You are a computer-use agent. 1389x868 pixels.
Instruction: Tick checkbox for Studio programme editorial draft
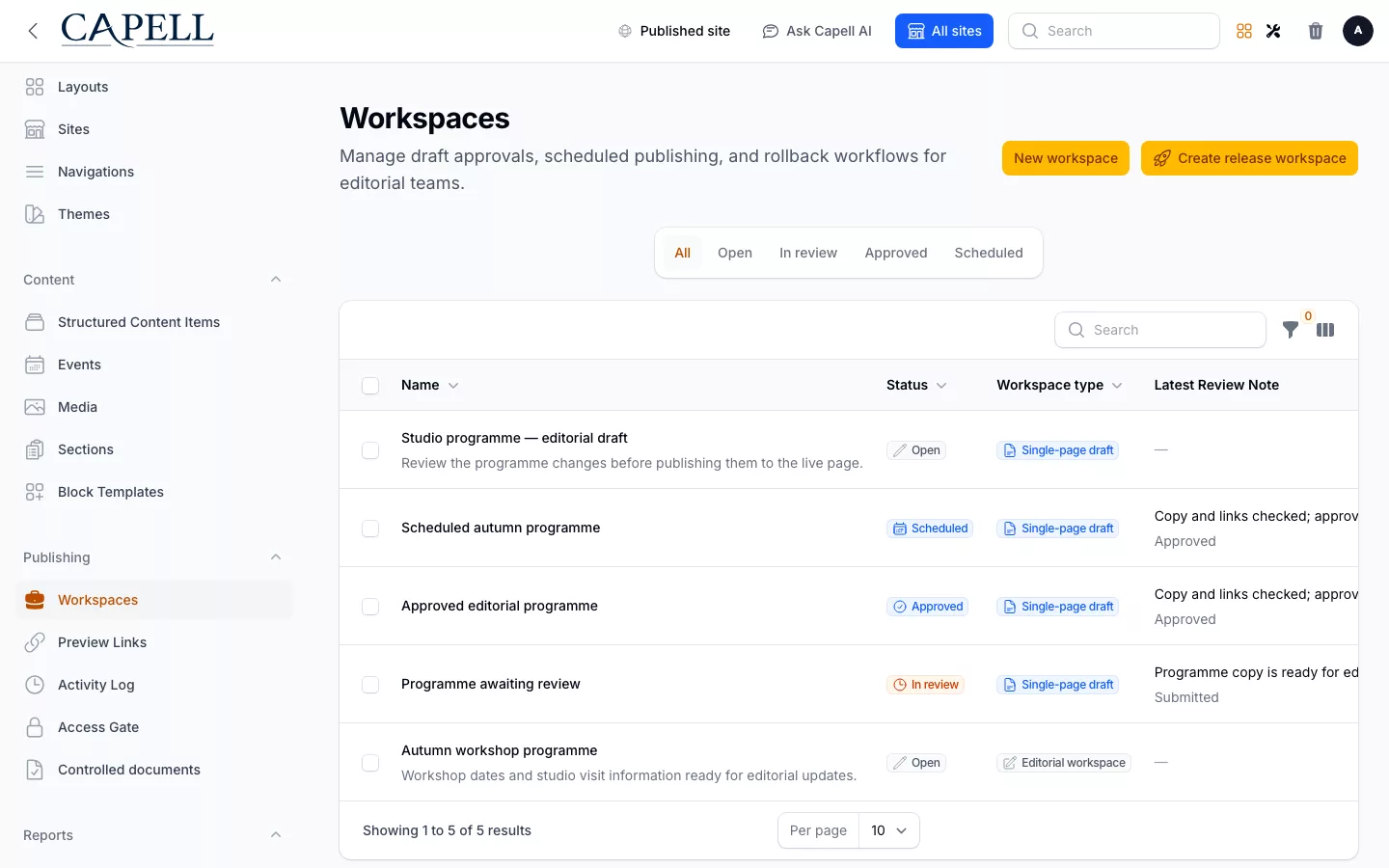pyautogui.click(x=370, y=450)
